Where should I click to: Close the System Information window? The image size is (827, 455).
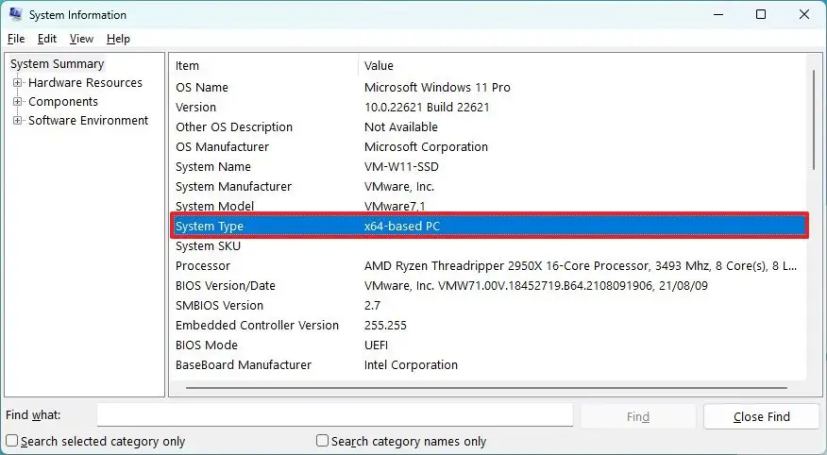(x=804, y=14)
